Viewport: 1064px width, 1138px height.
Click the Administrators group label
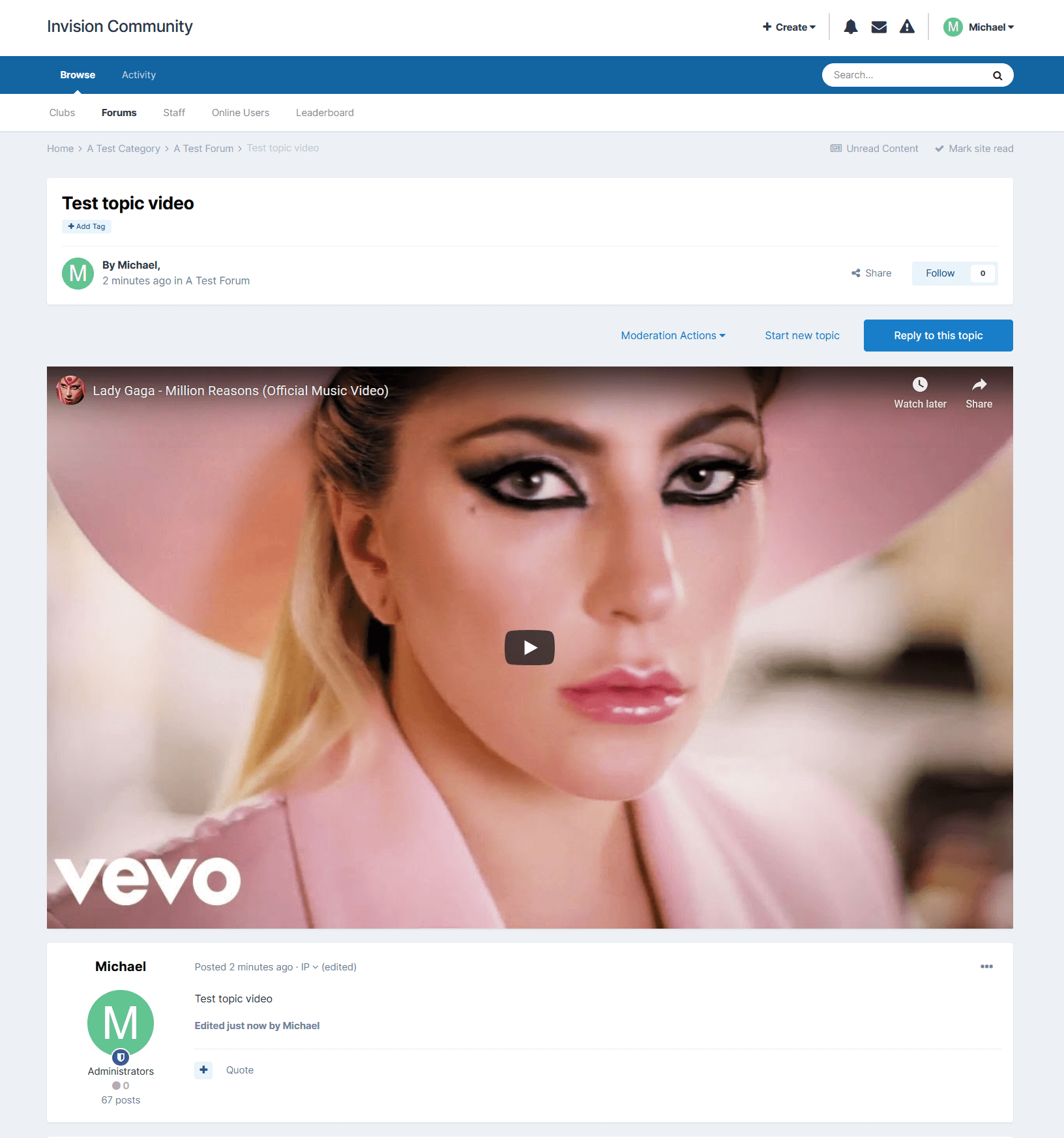point(121,1071)
